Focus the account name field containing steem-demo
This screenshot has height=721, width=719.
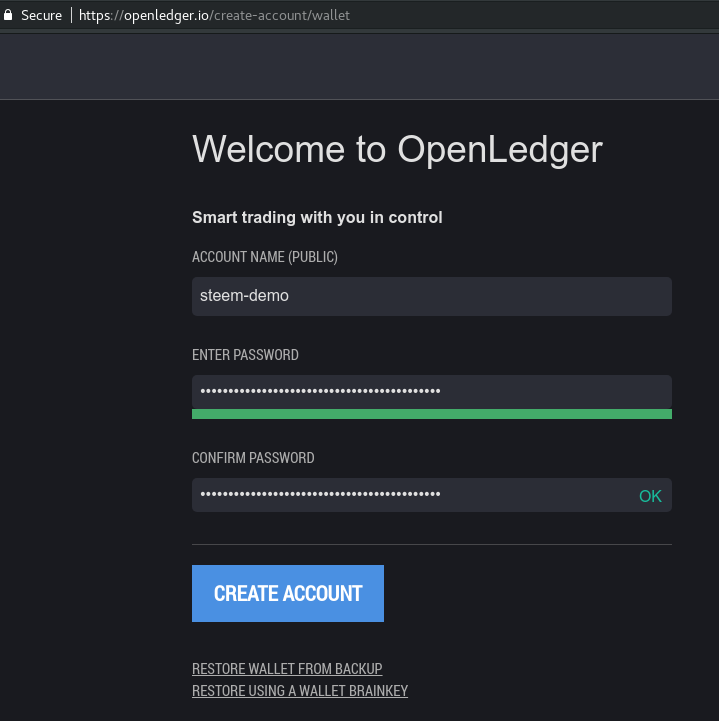point(432,296)
